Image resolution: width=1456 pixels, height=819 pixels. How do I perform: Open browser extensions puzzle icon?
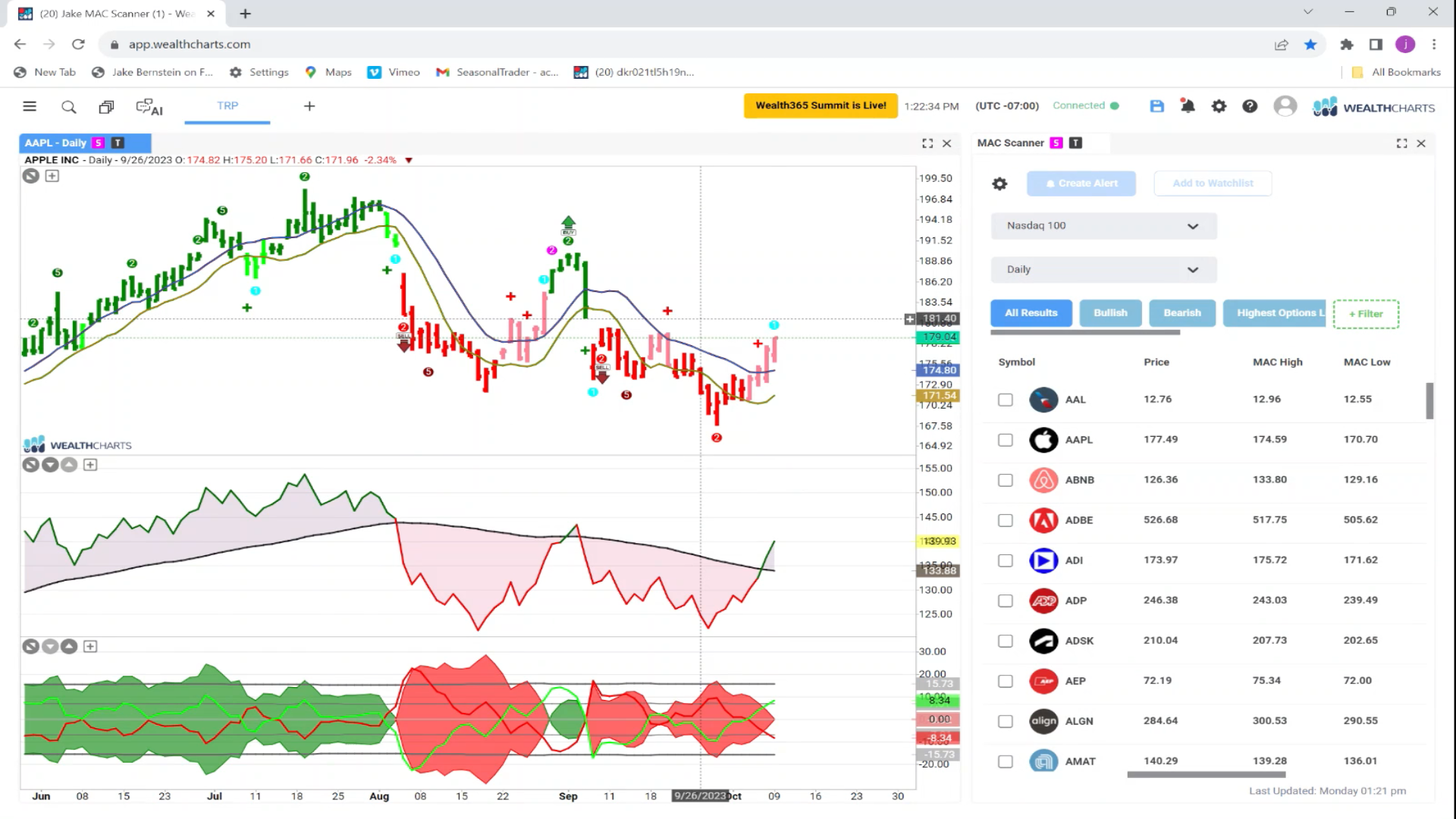pyautogui.click(x=1347, y=45)
